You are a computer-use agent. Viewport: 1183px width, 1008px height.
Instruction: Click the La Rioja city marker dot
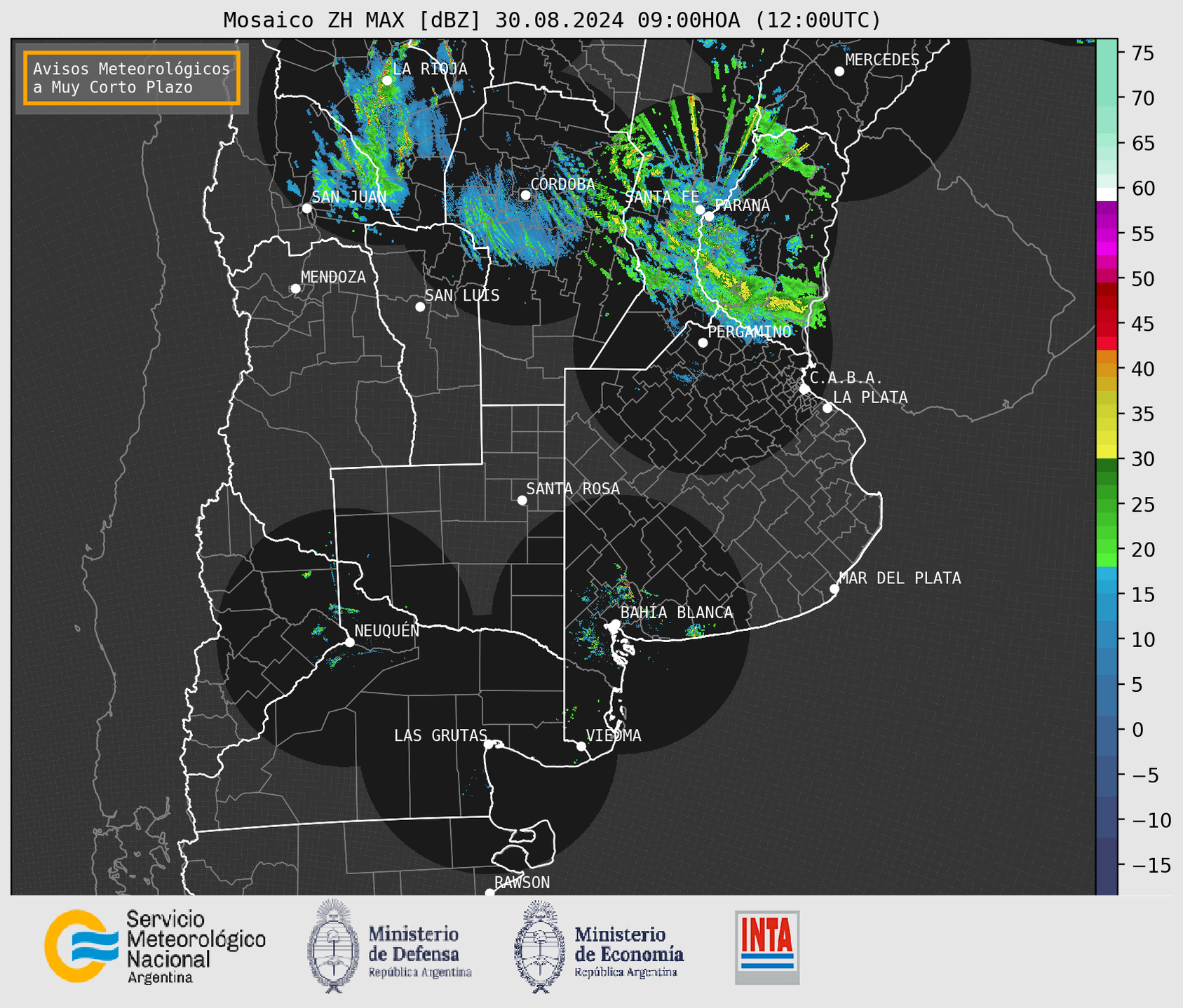[x=387, y=81]
